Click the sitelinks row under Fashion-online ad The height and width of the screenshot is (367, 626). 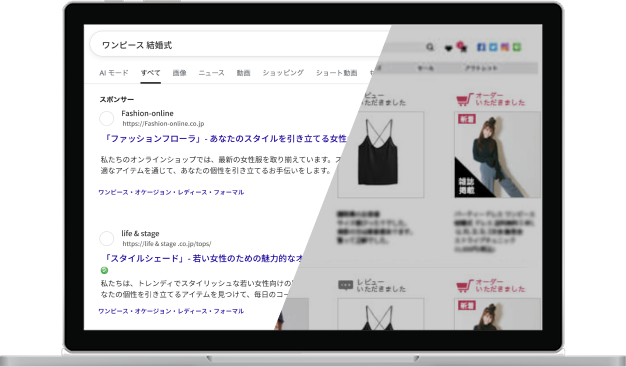click(171, 192)
